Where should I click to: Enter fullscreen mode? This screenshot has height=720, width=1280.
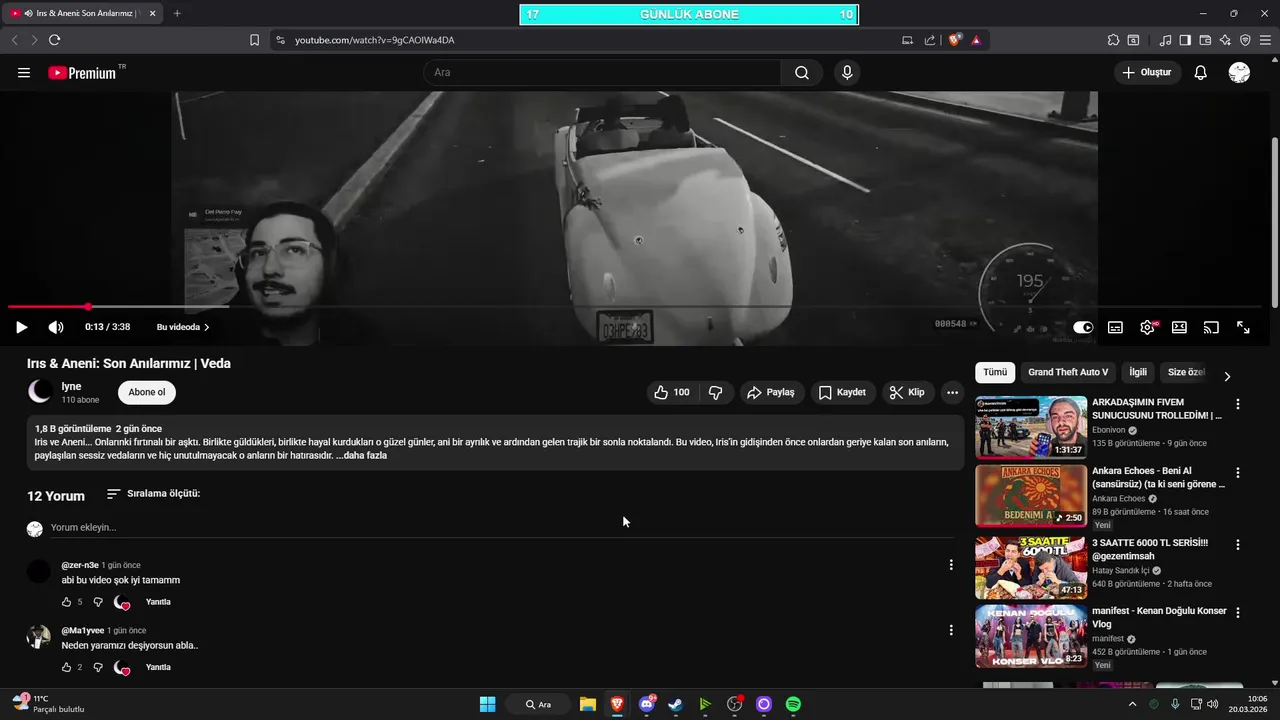[1243, 327]
